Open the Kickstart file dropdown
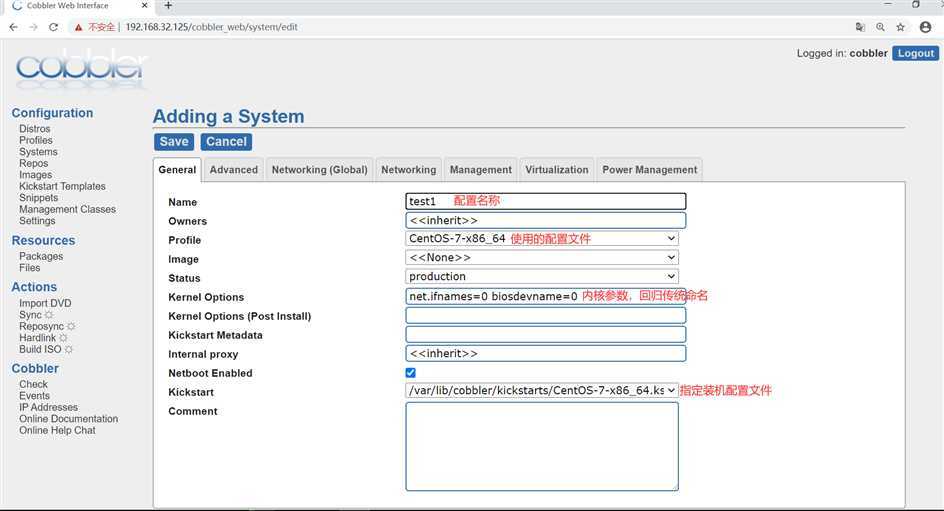Viewport: 944px width, 511px height. click(542, 391)
